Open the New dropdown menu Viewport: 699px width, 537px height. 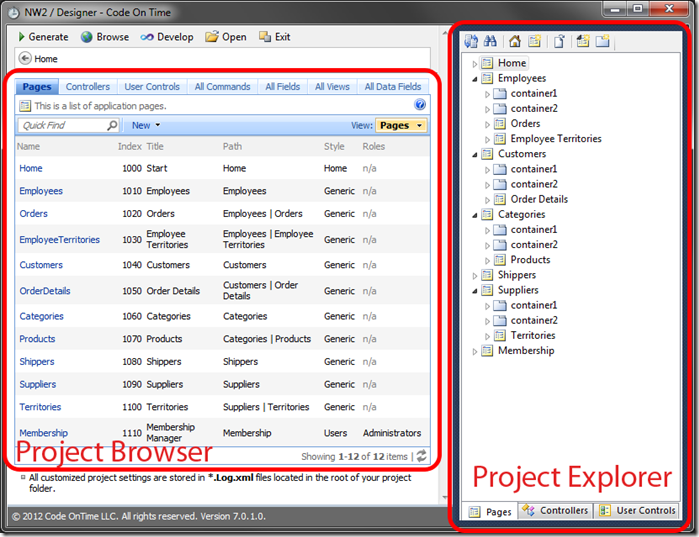(x=145, y=126)
